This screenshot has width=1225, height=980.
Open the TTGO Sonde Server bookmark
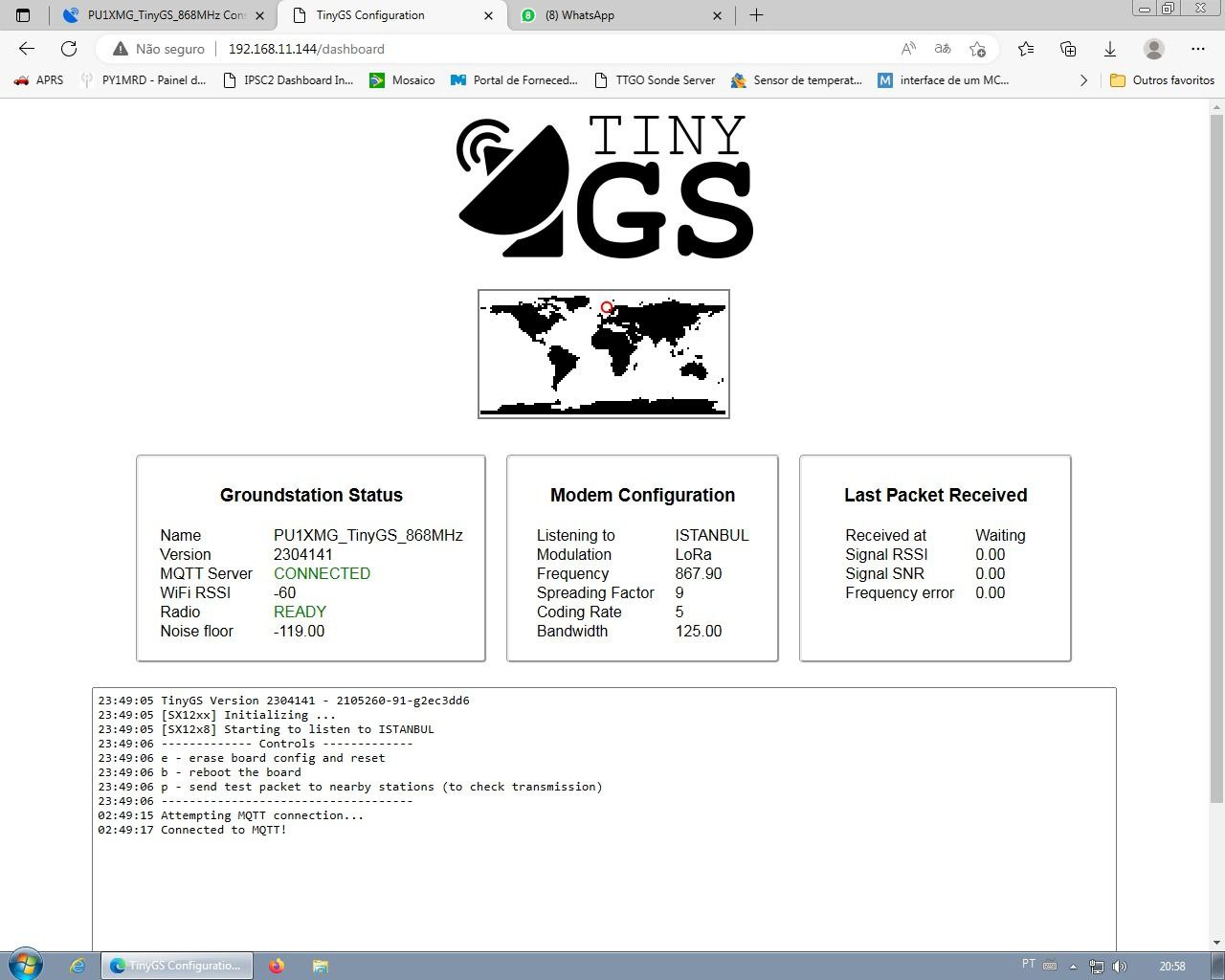[655, 80]
